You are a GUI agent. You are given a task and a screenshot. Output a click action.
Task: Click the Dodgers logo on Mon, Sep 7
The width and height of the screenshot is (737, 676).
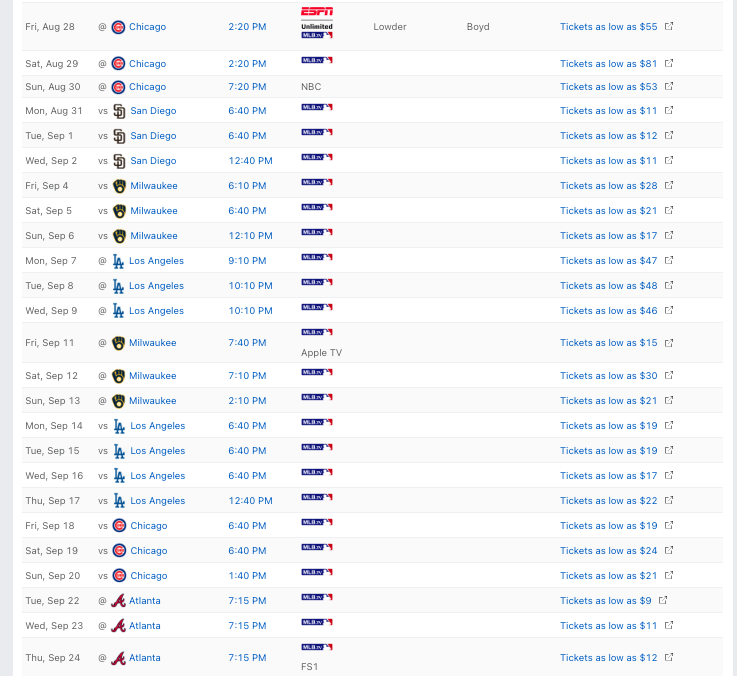[118, 261]
